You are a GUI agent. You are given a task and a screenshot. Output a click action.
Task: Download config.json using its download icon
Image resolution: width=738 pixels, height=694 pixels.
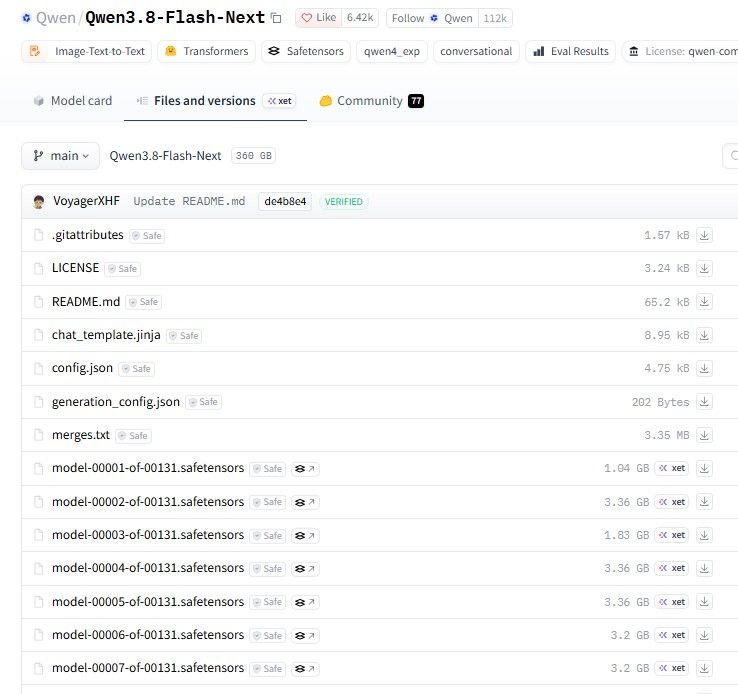(704, 368)
